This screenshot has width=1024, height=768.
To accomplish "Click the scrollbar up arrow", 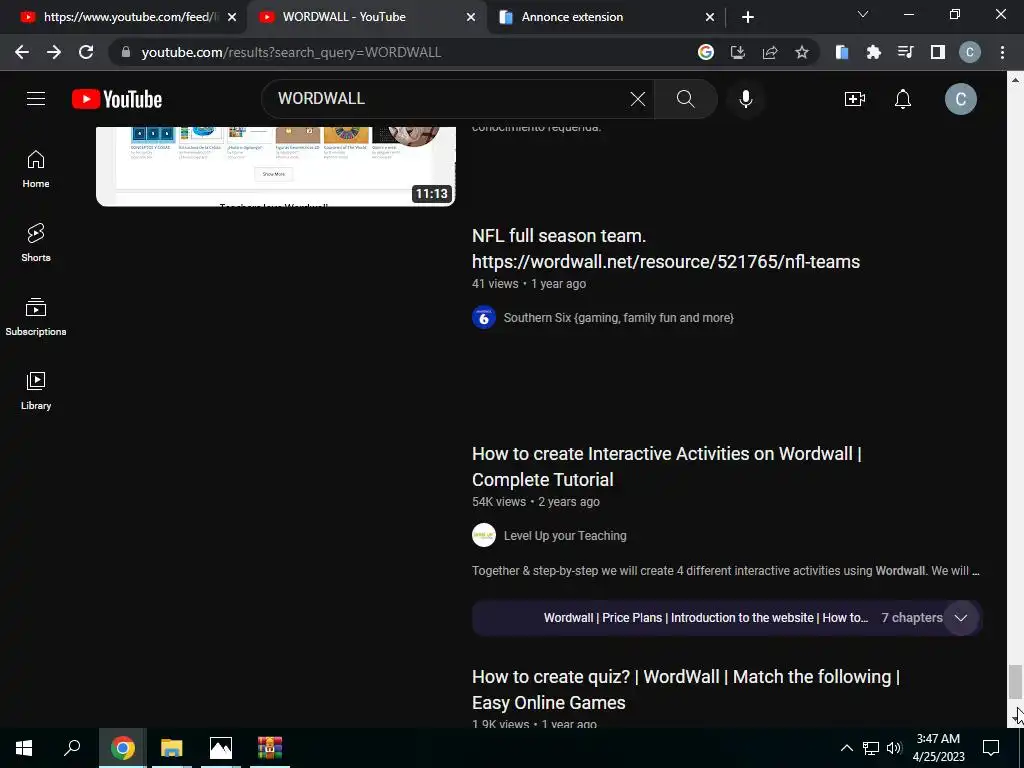I will click(x=1015, y=80).
